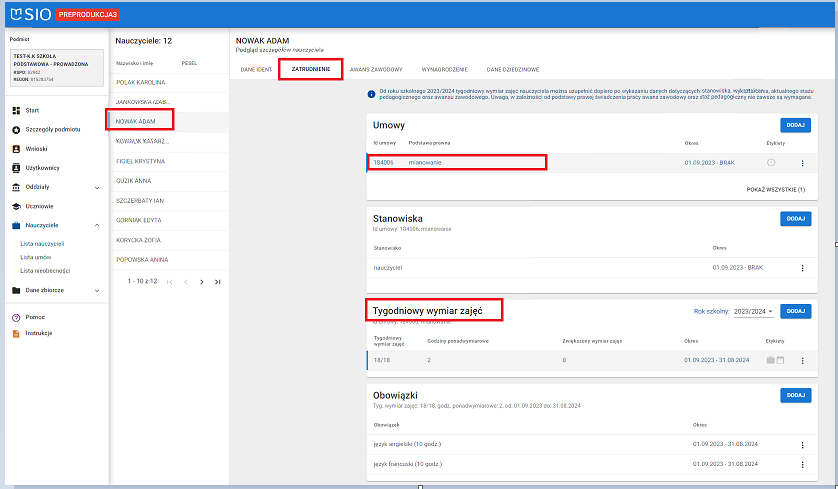Click the clock label icon in Umowy
The width and height of the screenshot is (838, 489).
pos(771,163)
